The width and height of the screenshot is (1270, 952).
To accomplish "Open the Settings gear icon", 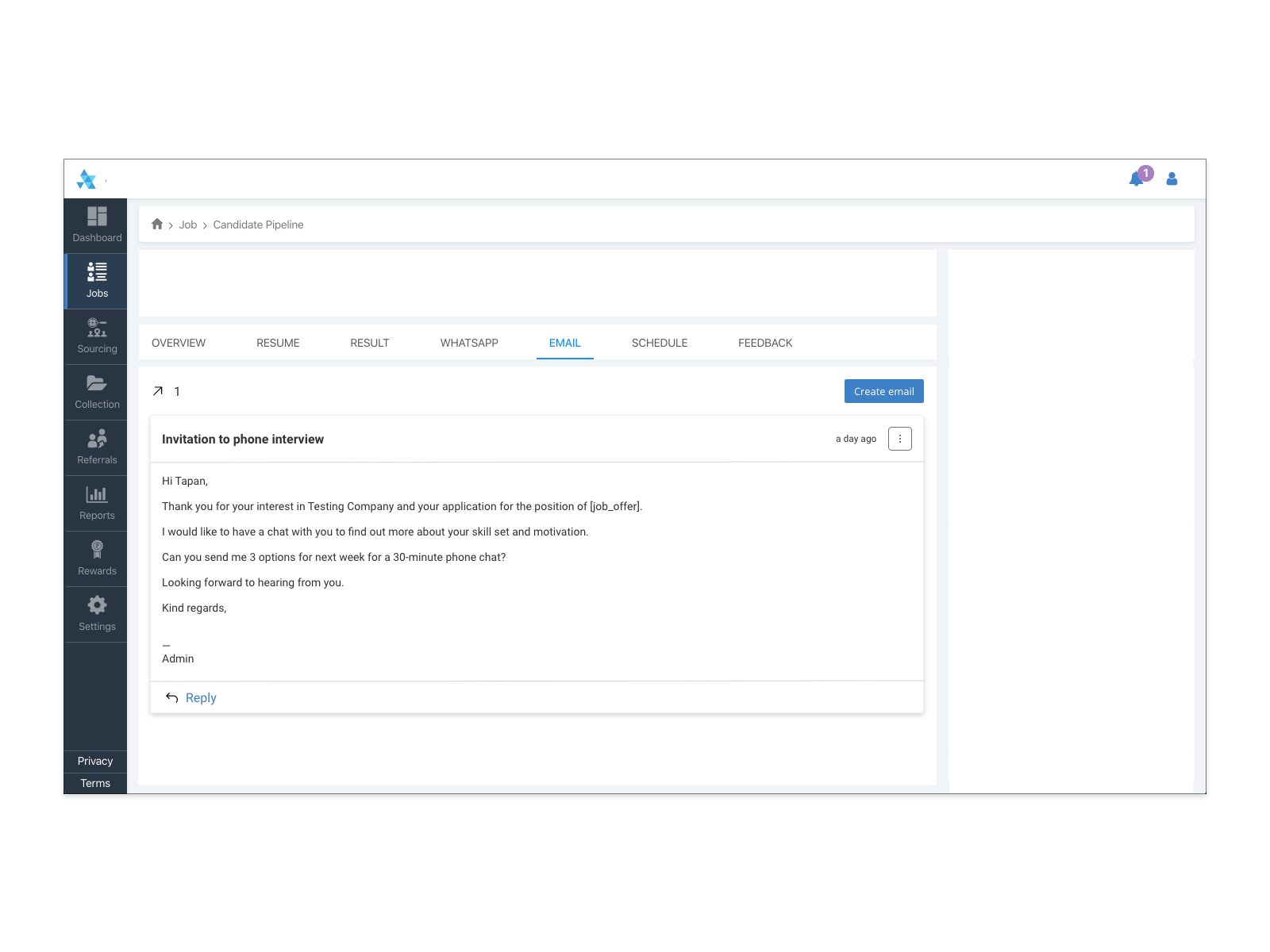I will point(97,605).
